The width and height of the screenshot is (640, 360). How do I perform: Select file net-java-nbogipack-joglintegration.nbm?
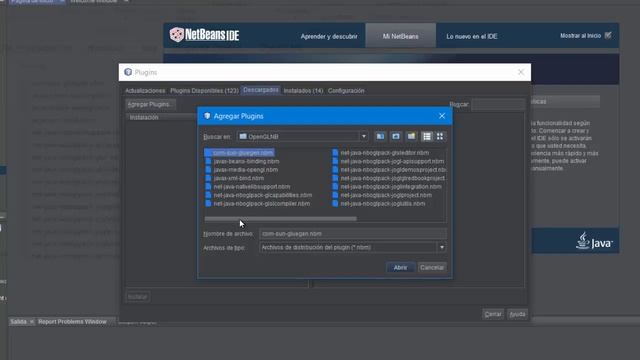tap(391, 187)
